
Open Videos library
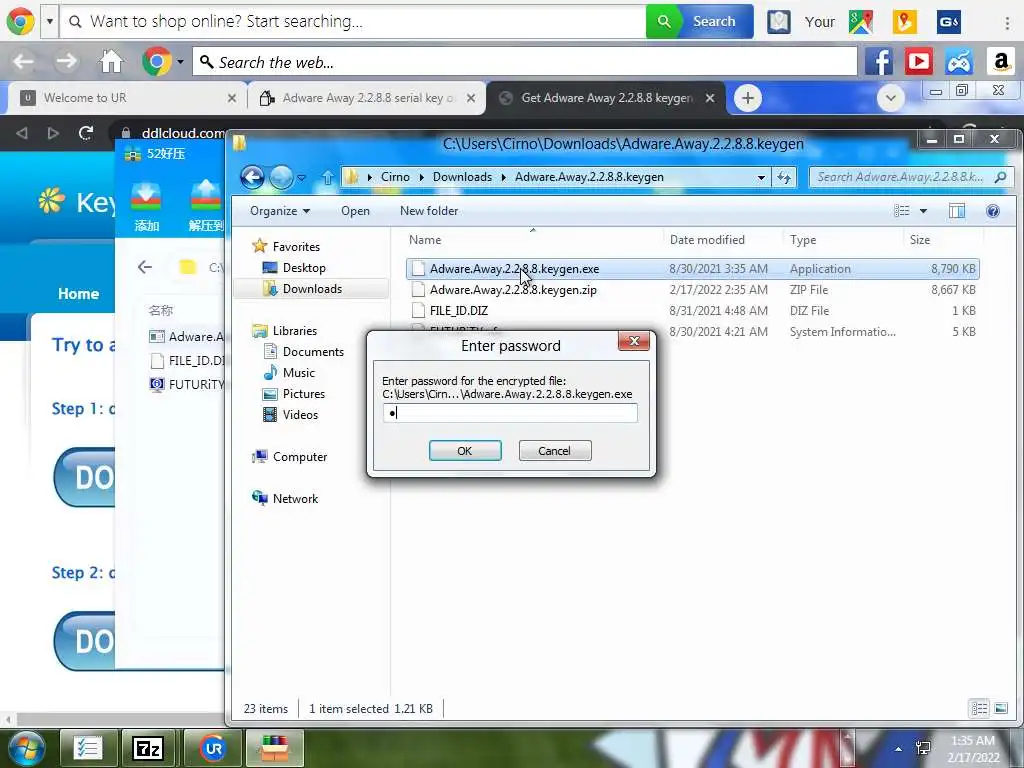pos(300,415)
